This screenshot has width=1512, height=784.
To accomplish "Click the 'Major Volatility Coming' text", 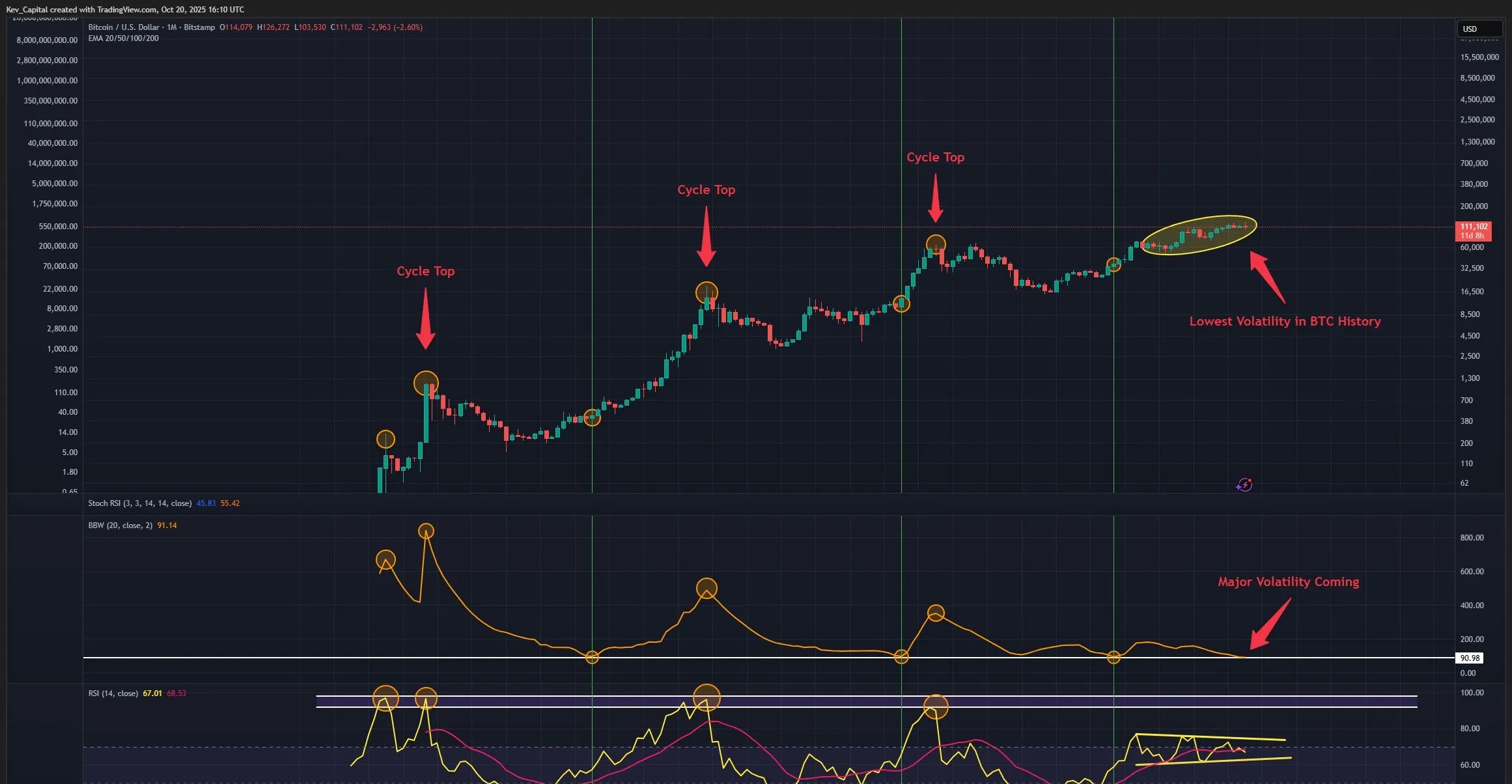I will click(1289, 581).
